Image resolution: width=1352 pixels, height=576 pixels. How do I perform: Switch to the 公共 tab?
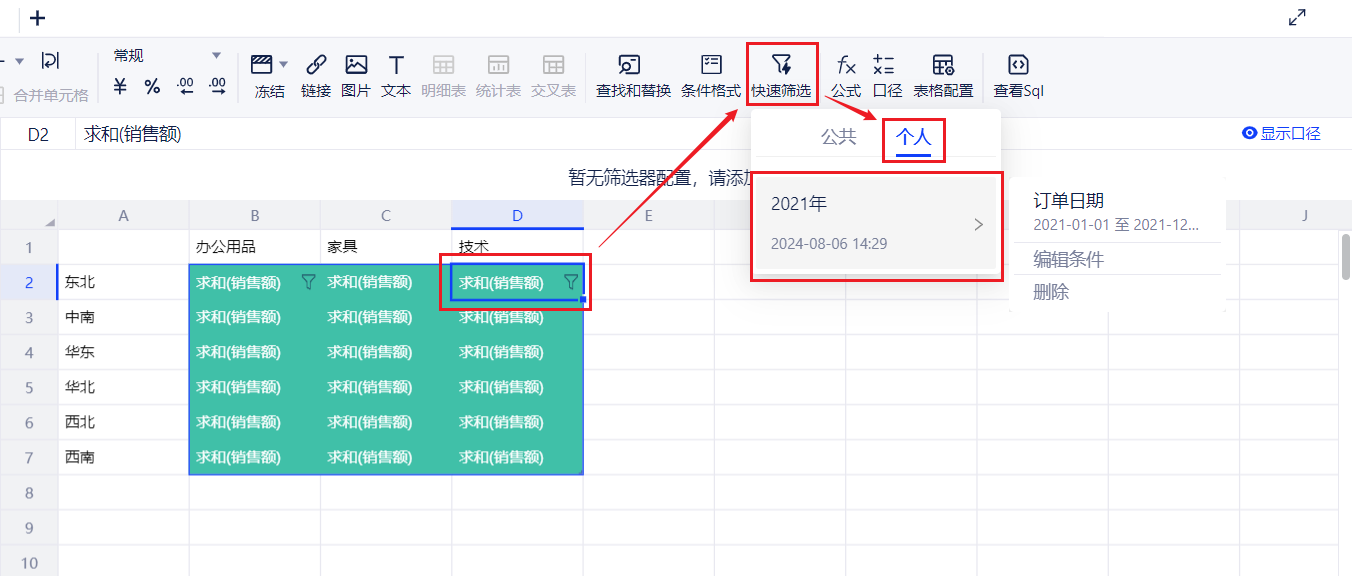[x=838, y=138]
